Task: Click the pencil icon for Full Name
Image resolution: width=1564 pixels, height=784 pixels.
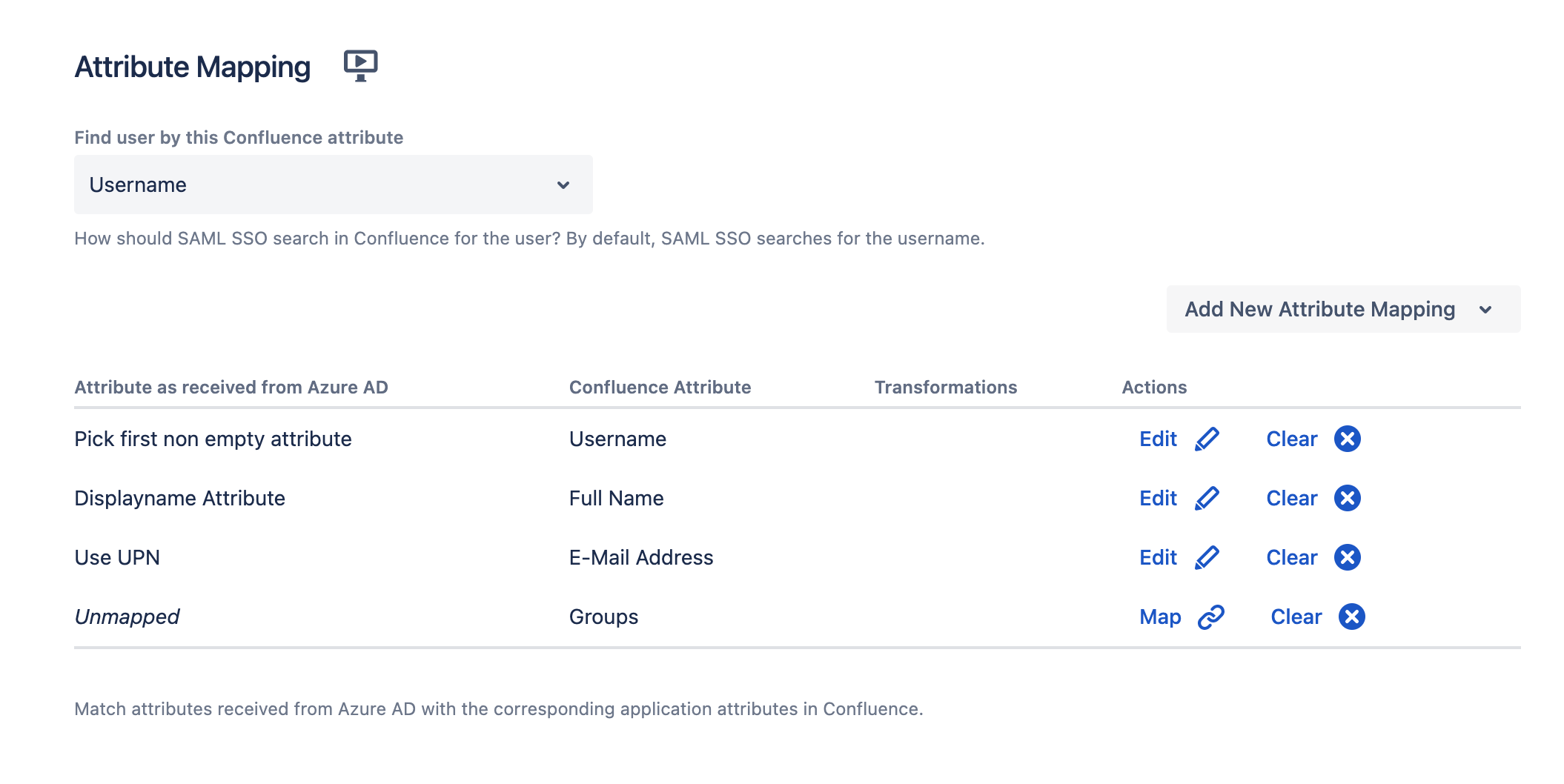Action: click(1207, 498)
